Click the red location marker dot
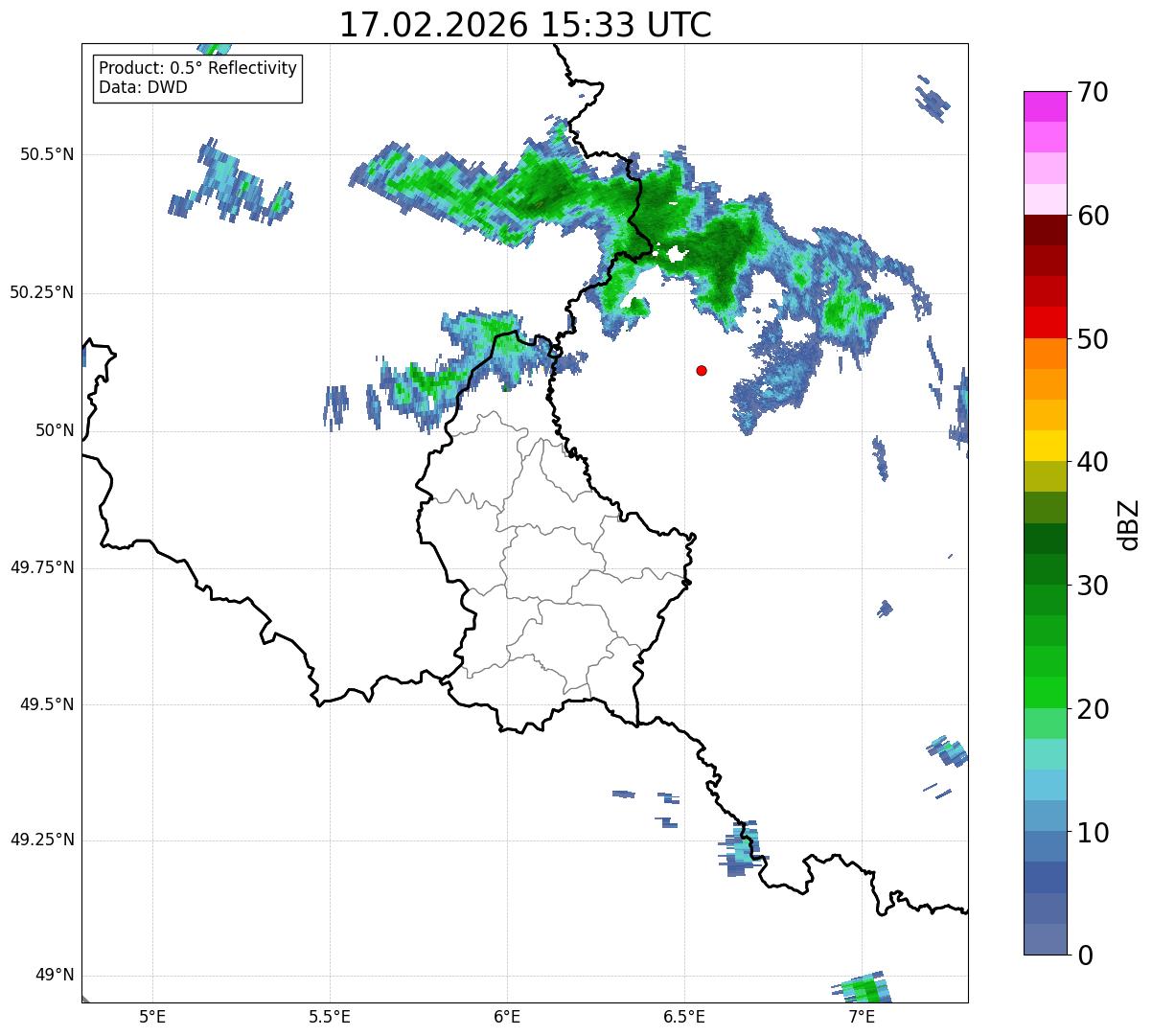 coord(702,370)
